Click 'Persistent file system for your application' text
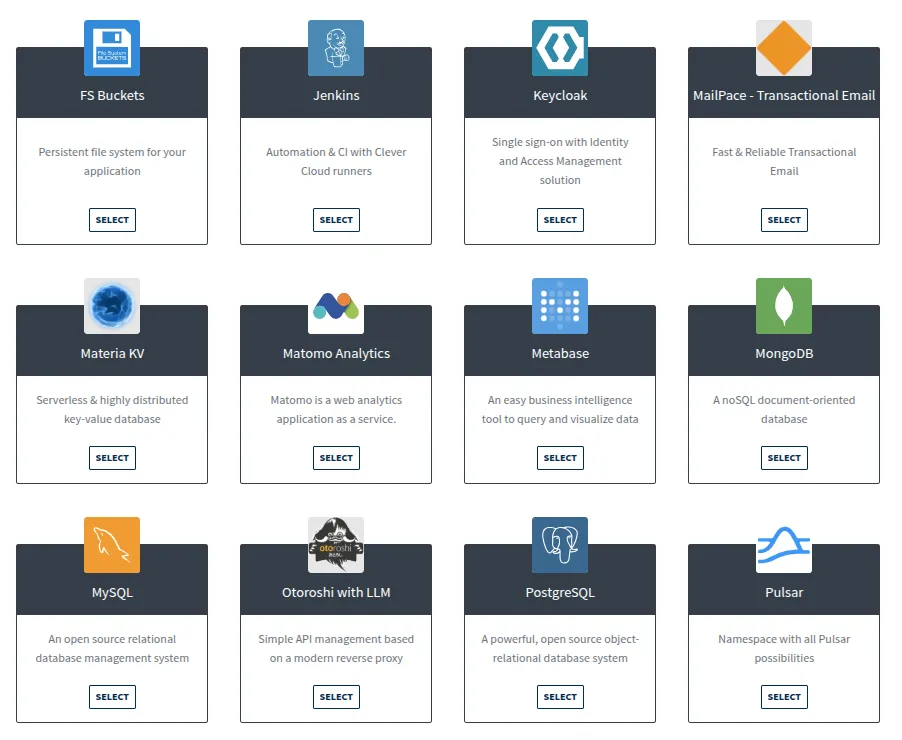 pyautogui.click(x=112, y=162)
